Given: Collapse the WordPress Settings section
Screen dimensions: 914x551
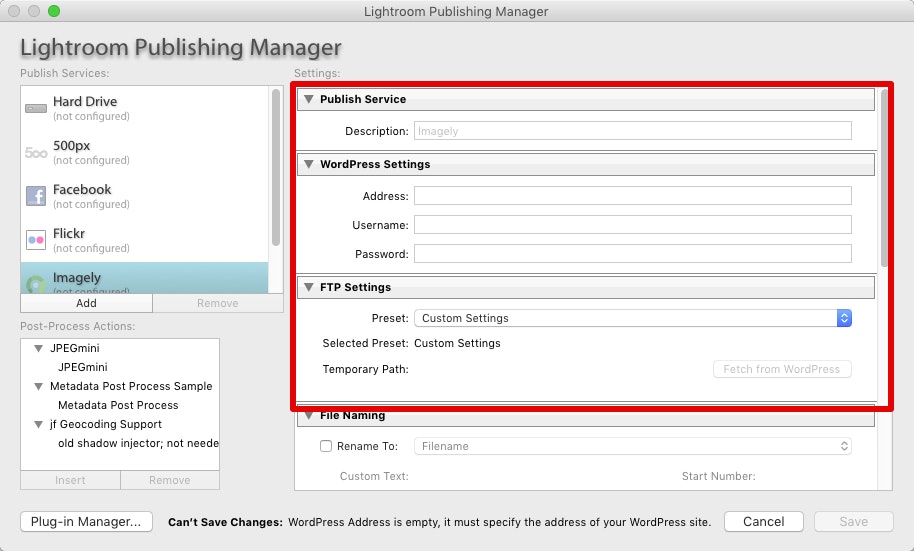Looking at the screenshot, I should coord(309,164).
